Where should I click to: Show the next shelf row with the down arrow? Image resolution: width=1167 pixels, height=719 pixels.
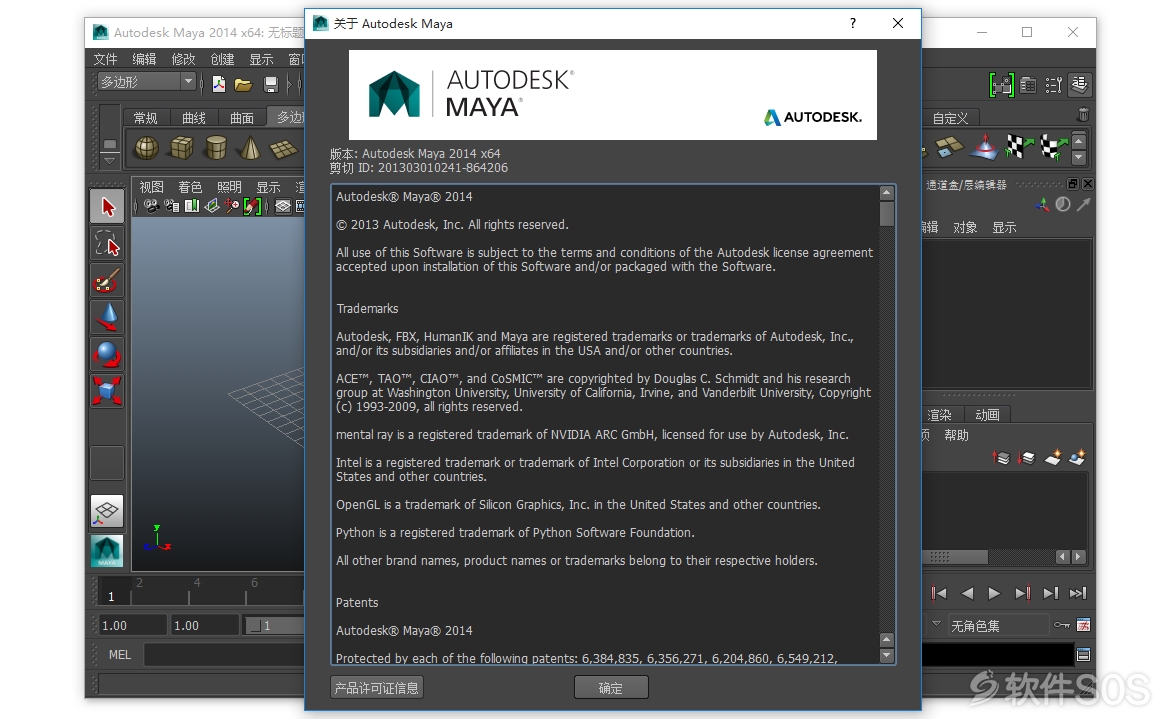click(x=1078, y=157)
